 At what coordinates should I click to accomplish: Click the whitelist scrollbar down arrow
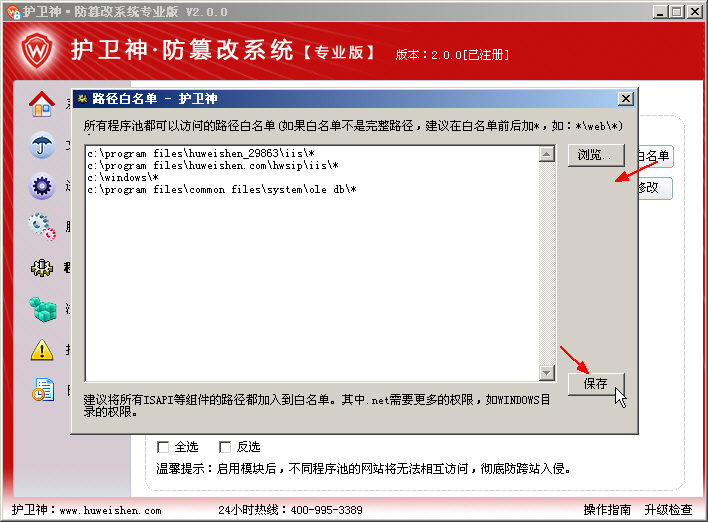[547, 373]
